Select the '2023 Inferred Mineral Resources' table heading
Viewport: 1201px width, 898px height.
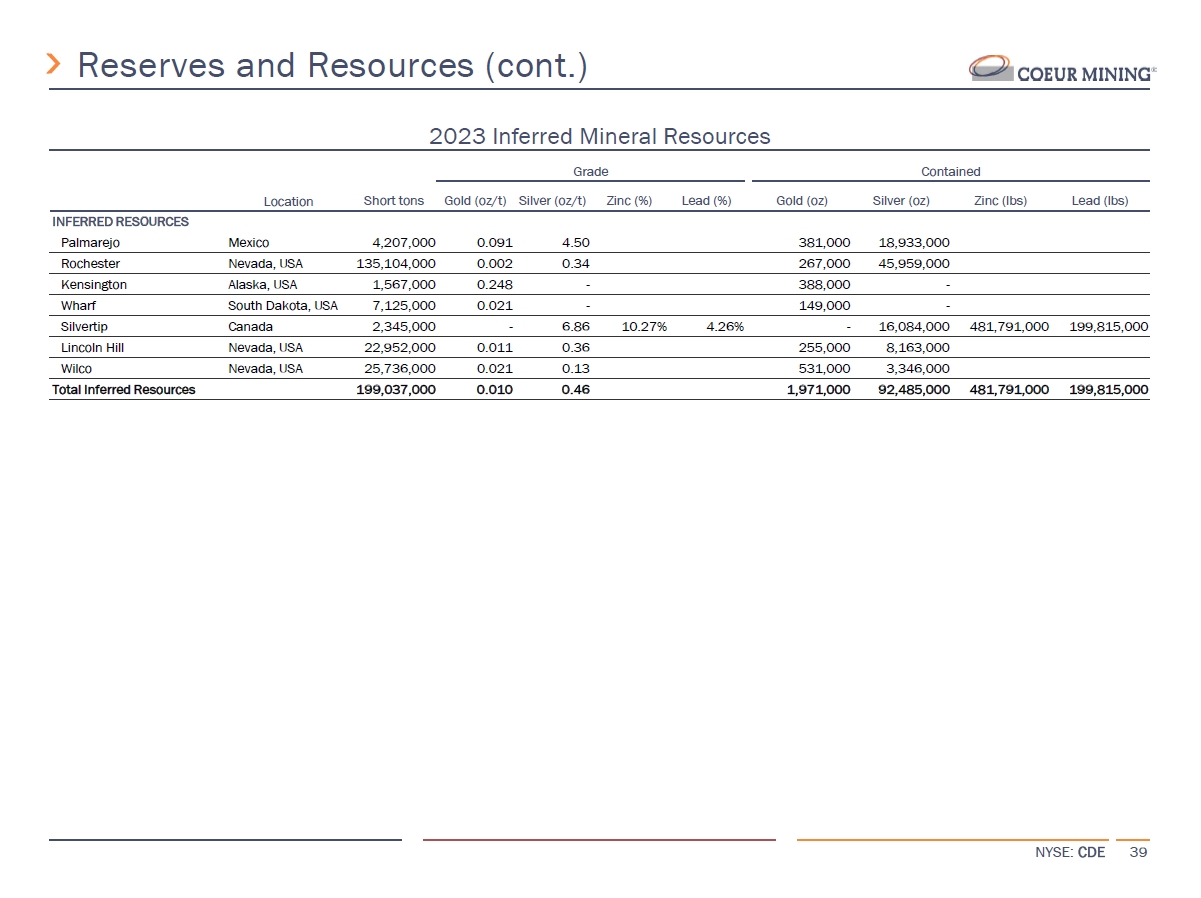coord(599,136)
